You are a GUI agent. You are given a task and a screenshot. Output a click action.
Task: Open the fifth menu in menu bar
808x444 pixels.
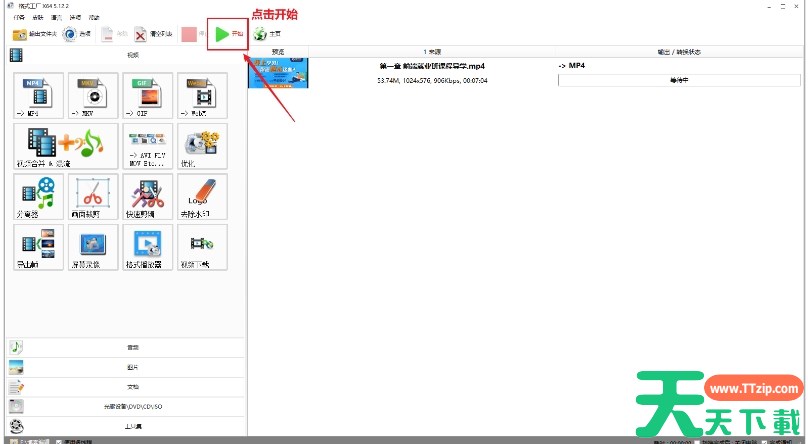94,18
